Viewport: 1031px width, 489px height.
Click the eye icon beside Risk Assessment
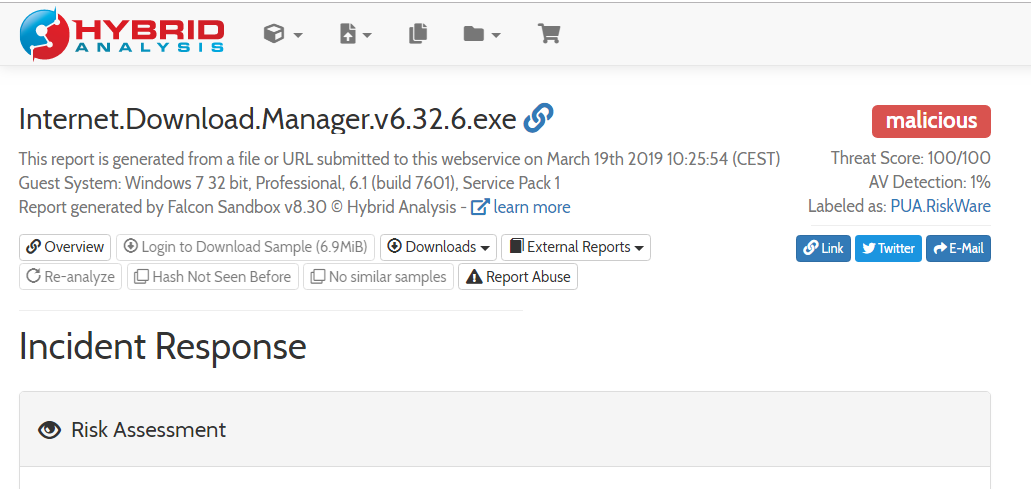coord(49,430)
